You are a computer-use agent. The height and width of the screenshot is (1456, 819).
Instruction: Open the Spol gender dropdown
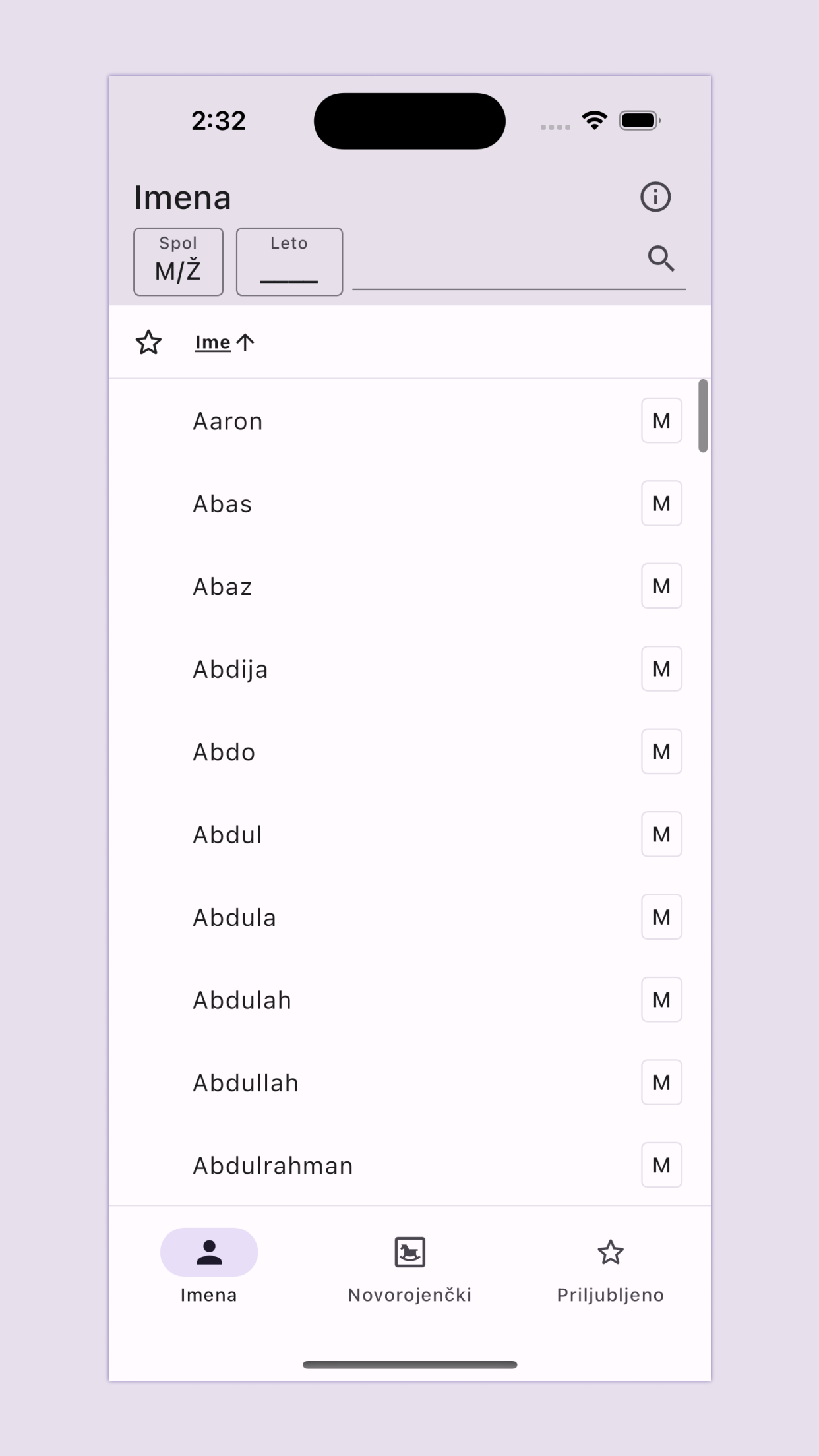(178, 262)
